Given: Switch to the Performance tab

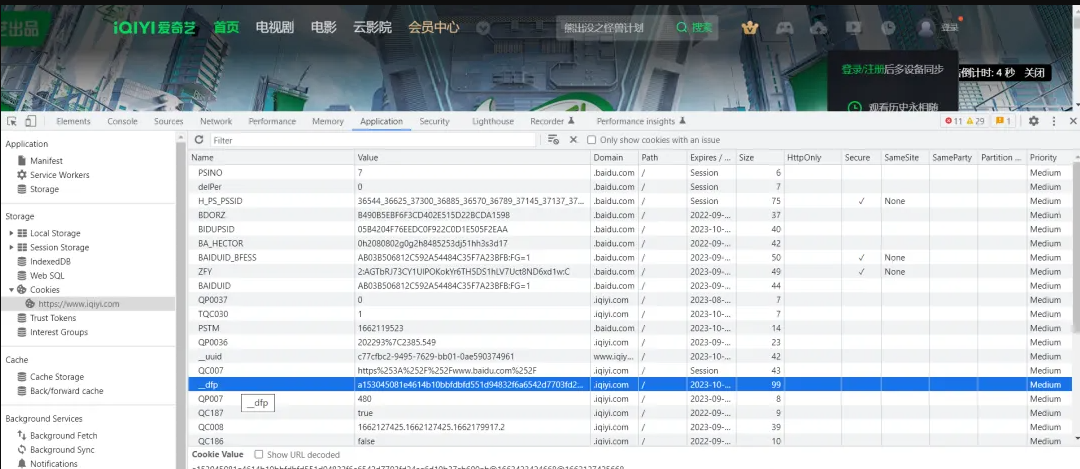Looking at the screenshot, I should pyautogui.click(x=272, y=121).
